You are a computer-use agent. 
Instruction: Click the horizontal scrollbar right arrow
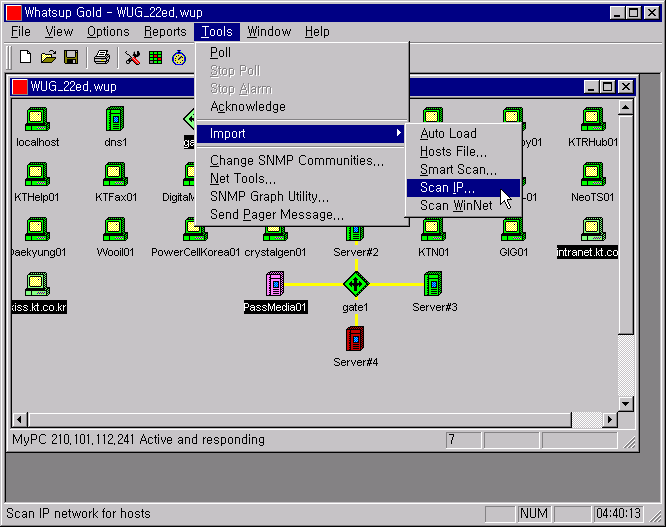[610, 420]
